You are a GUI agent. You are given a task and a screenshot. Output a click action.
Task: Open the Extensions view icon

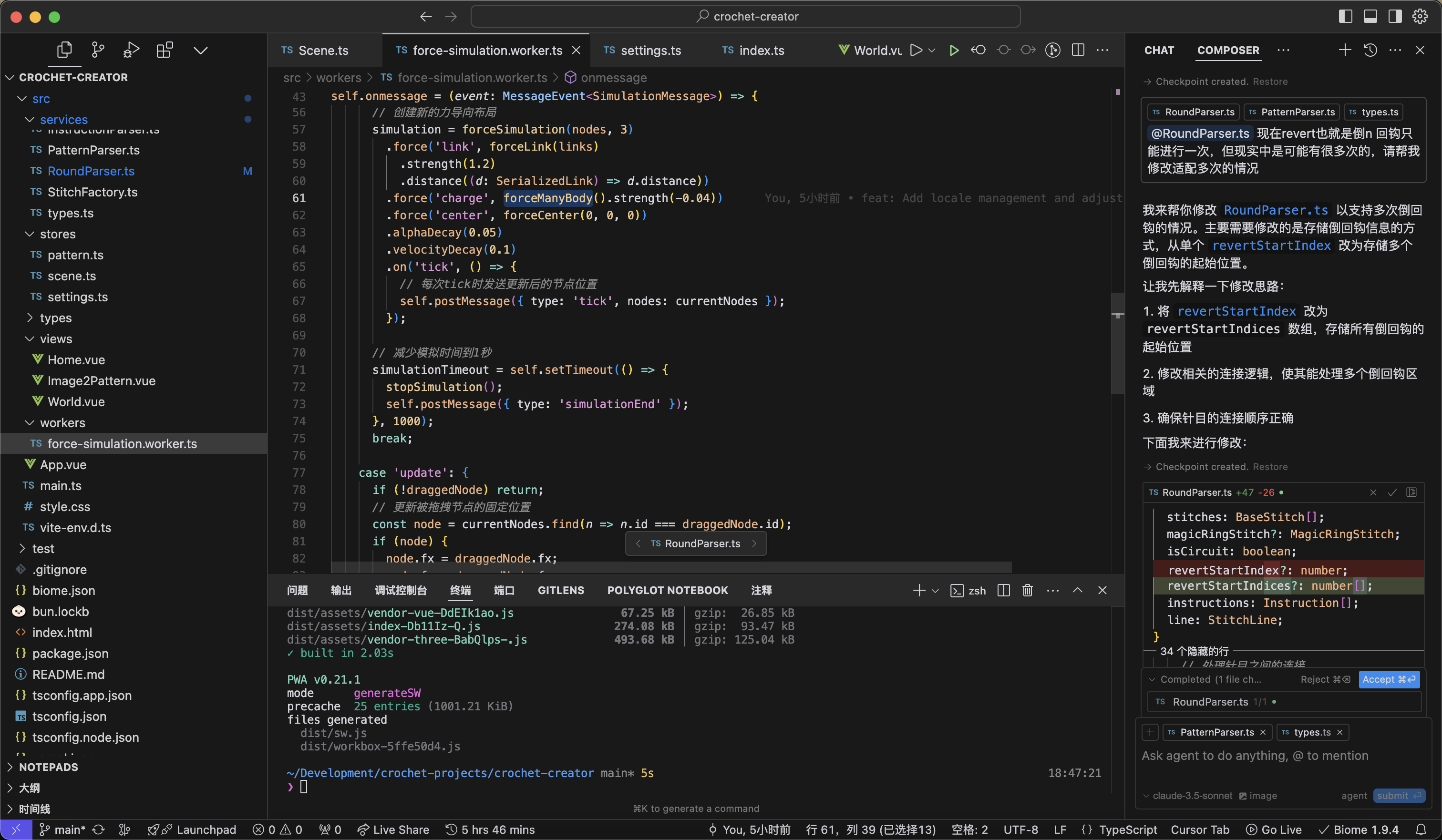pos(165,51)
